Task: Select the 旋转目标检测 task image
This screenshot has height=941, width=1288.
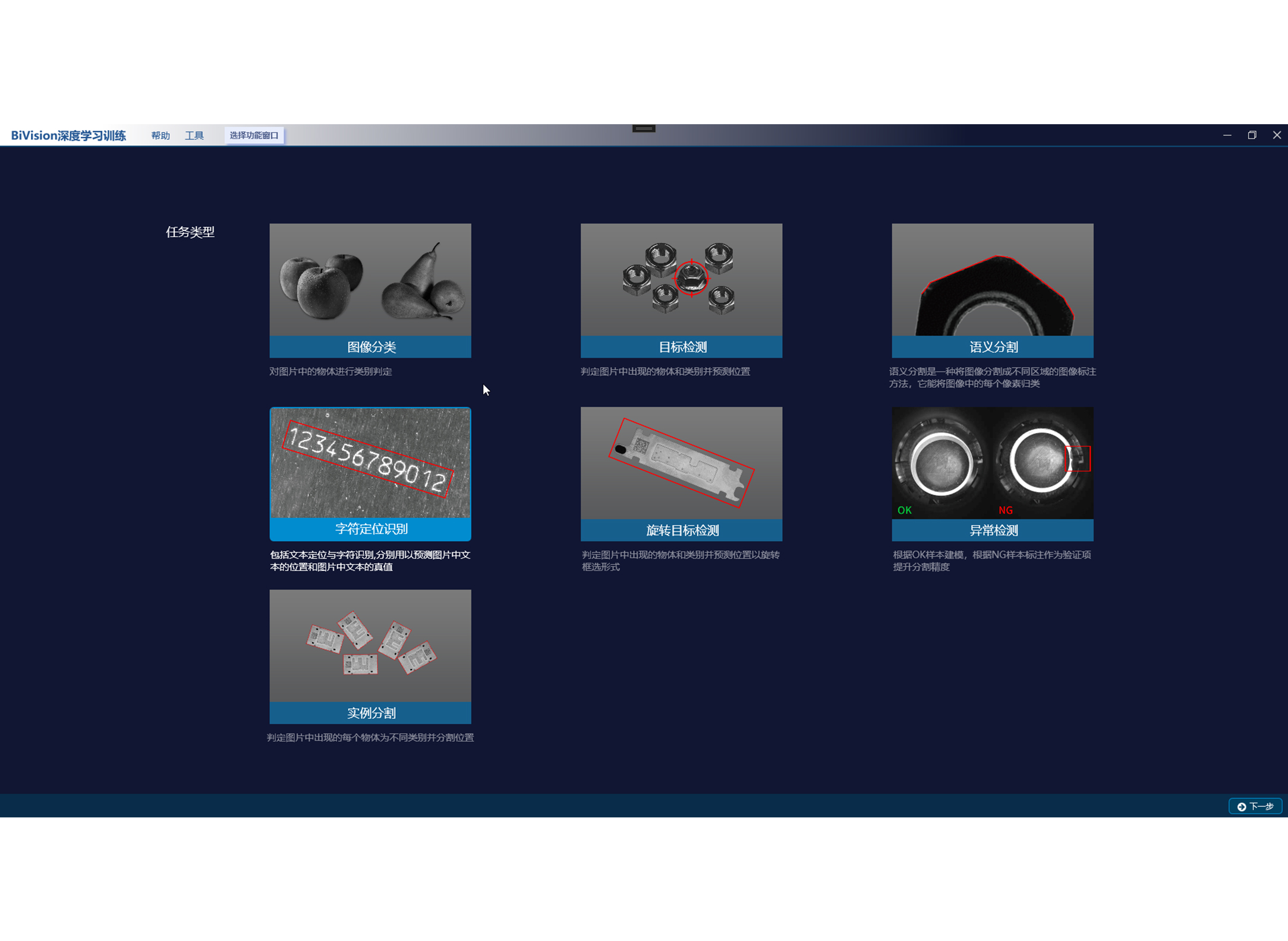Action: click(x=681, y=463)
